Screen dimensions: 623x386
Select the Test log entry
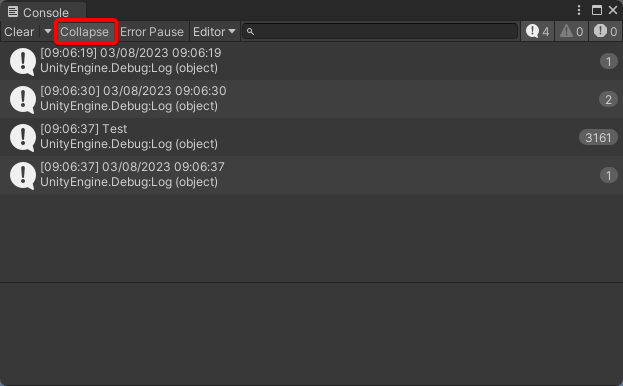tap(312, 137)
